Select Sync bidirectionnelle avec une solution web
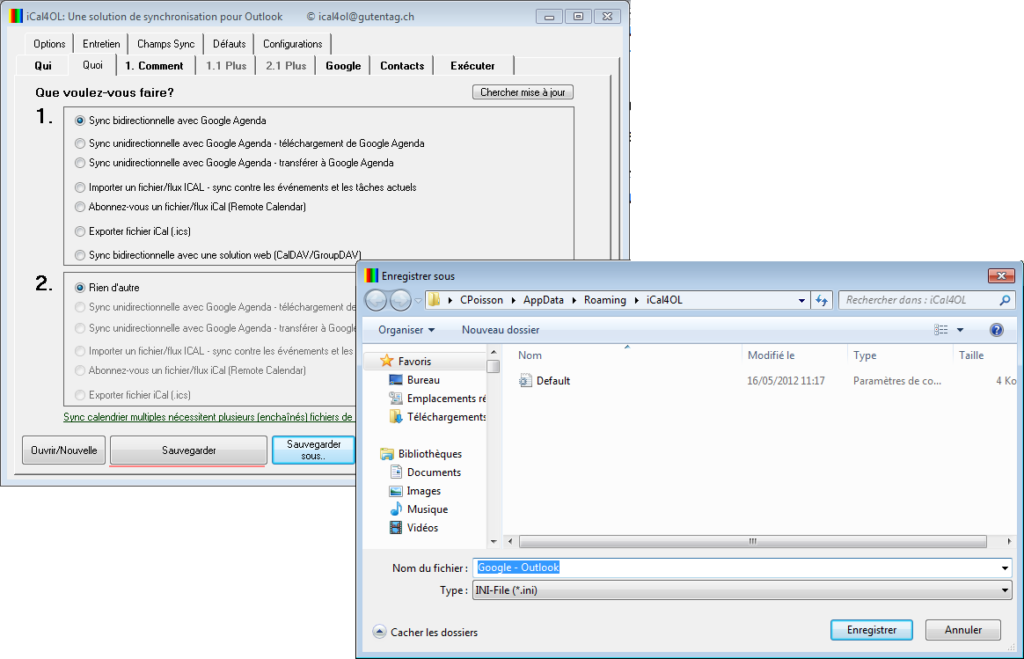 80,255
